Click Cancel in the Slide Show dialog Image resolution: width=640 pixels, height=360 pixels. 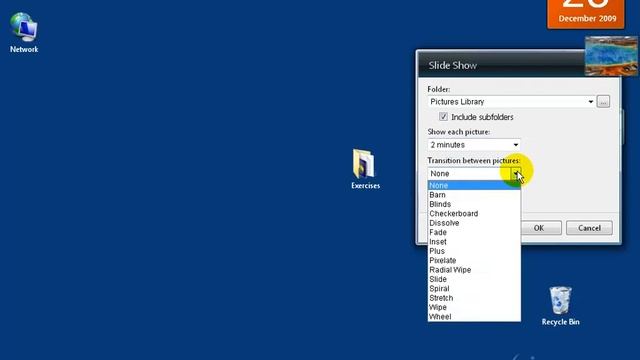(589, 228)
